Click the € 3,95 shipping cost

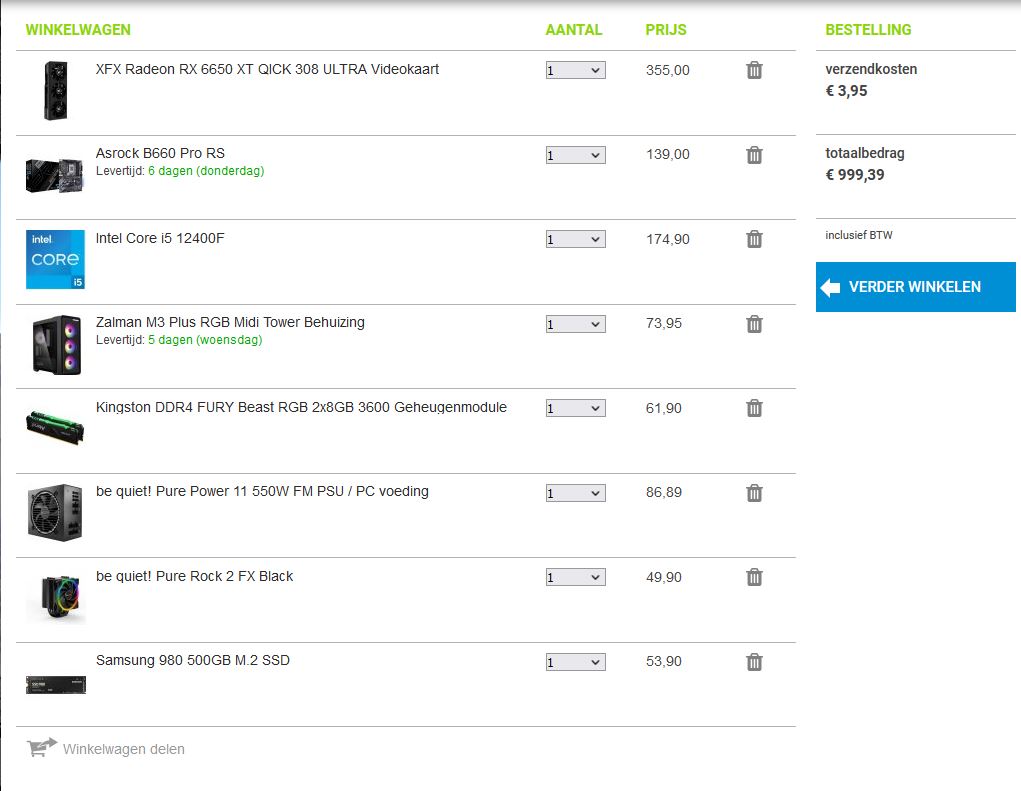[846, 90]
